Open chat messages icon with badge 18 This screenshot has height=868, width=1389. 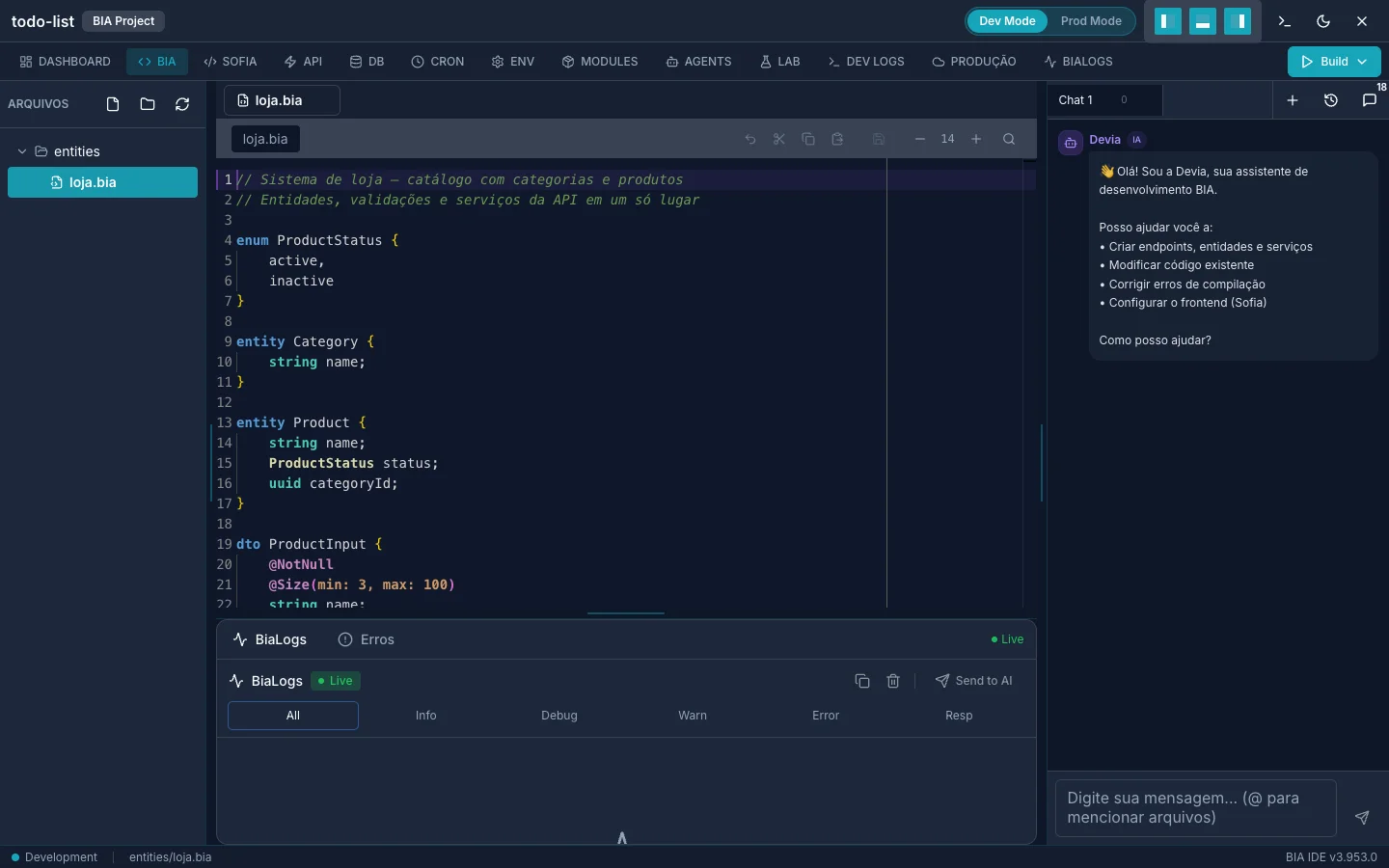(1370, 100)
